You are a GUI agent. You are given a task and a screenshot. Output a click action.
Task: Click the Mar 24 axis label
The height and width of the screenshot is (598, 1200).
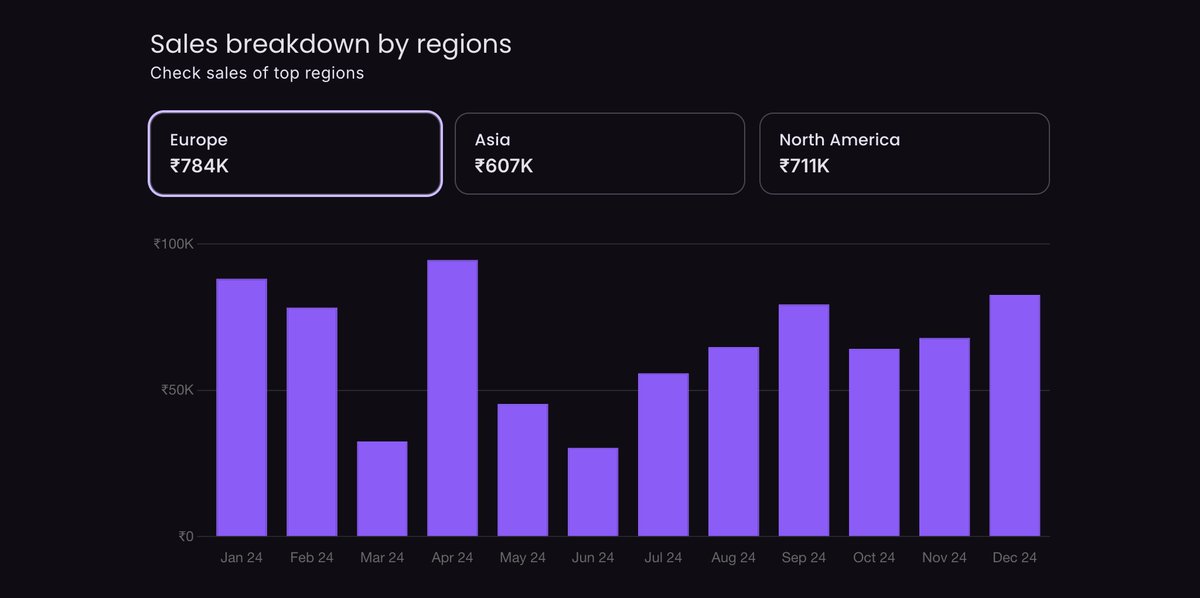[x=382, y=558]
